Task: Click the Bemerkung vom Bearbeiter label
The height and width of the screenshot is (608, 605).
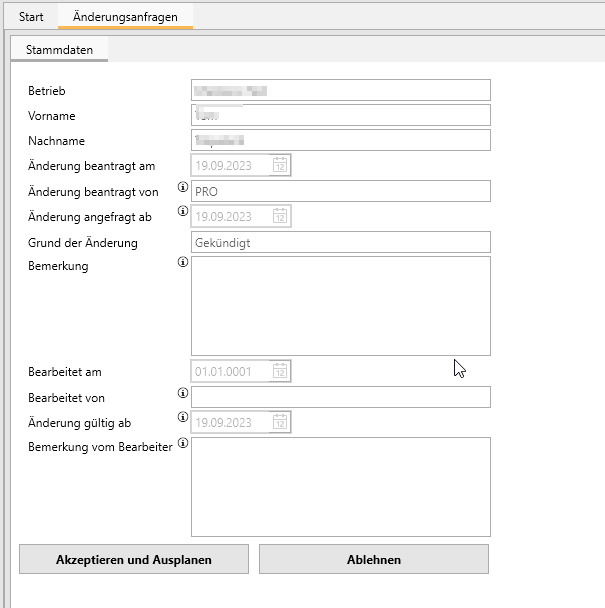Action: 100,447
